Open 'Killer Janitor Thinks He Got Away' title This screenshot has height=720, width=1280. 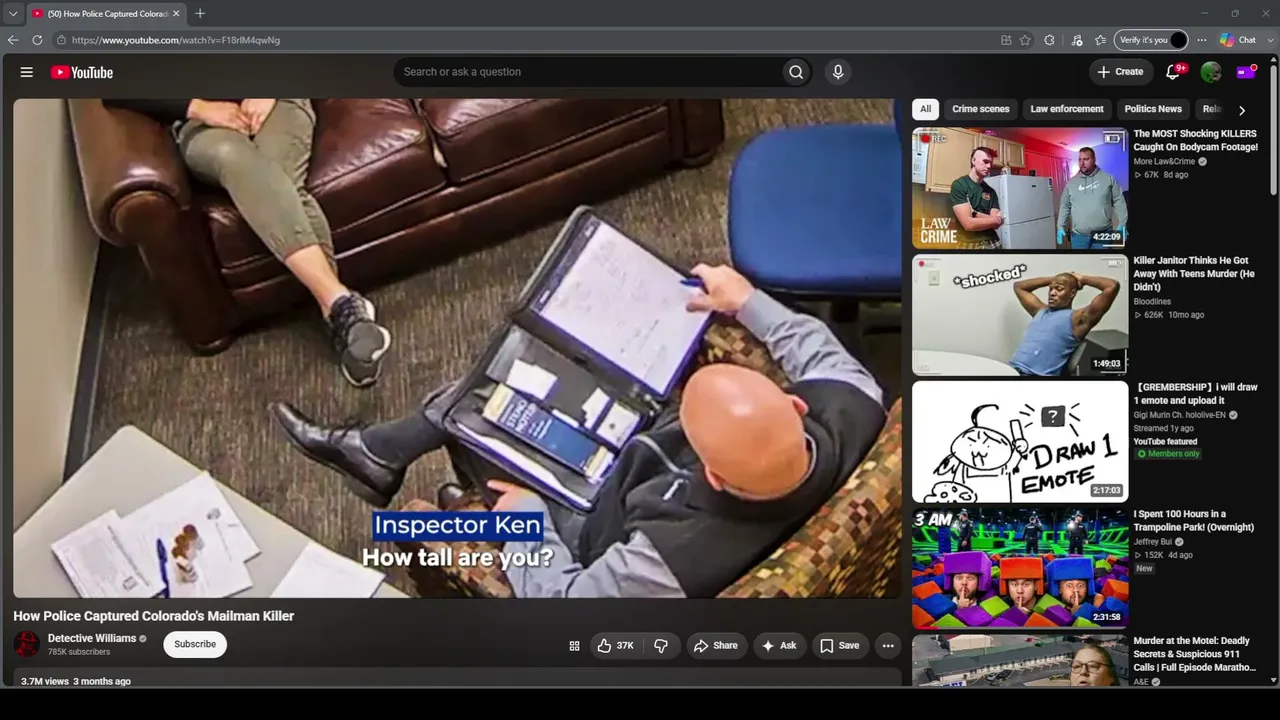[1194, 274]
